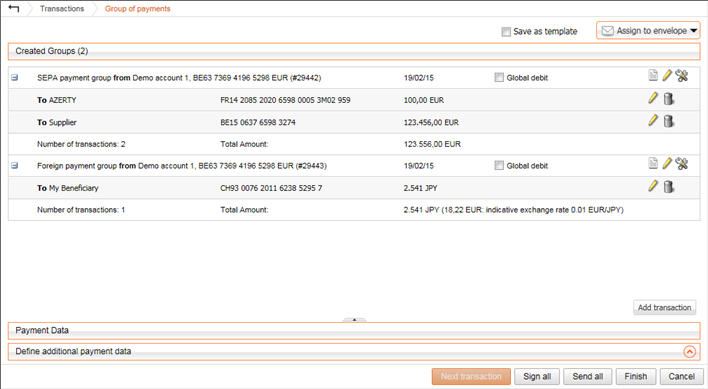Viewport: 708px width, 389px height.
Task: Collapse the Foreign payment group row
Action: [x=15, y=166]
